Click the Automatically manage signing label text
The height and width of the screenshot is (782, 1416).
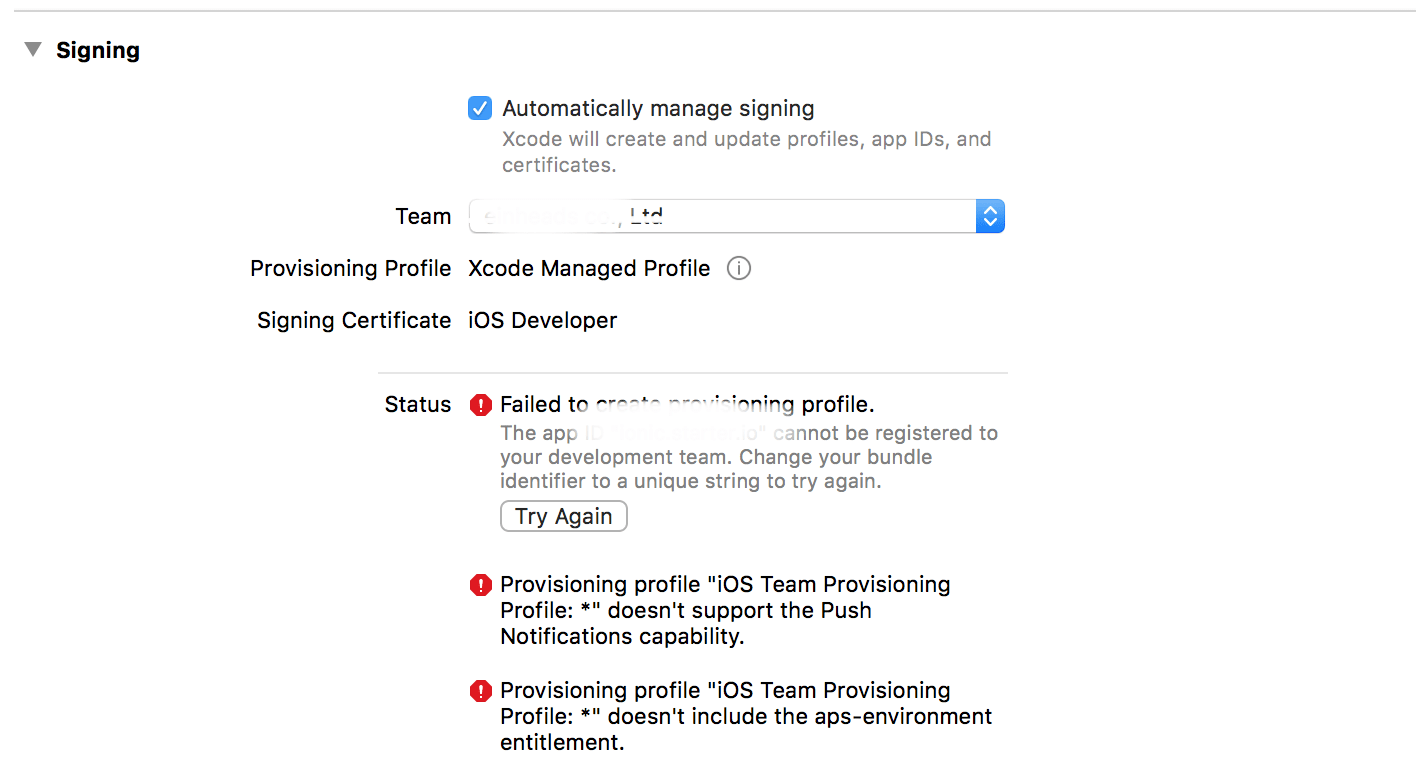pos(658,109)
